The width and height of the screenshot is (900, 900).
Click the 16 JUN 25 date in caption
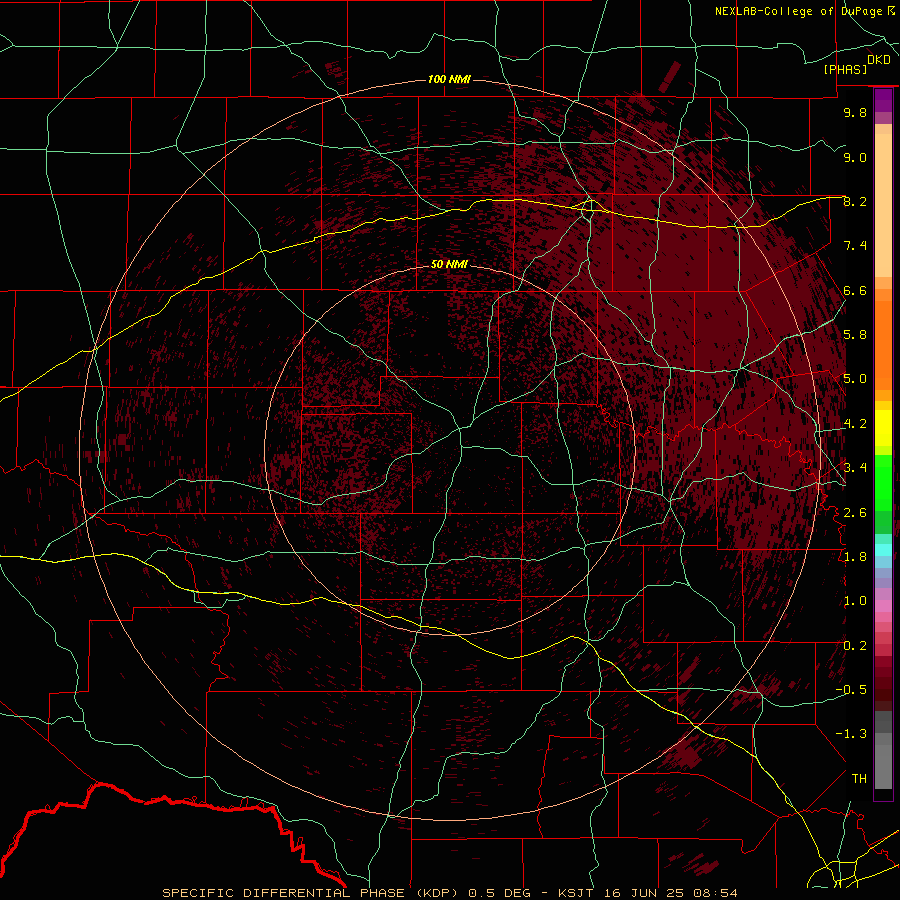click(x=645, y=893)
